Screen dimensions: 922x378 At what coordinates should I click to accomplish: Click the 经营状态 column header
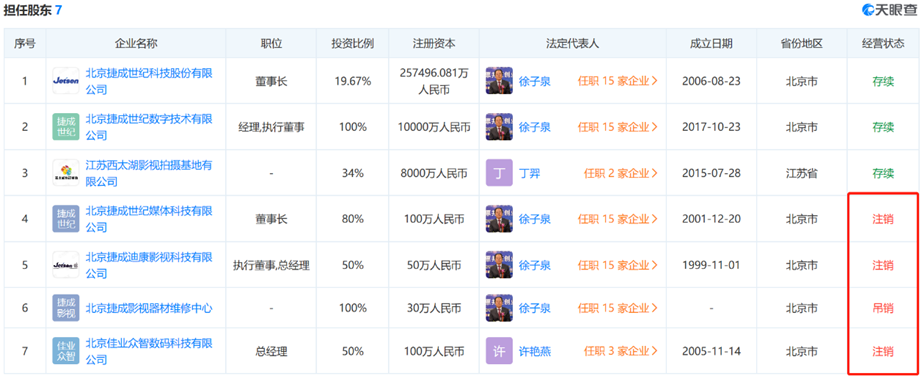tap(883, 44)
